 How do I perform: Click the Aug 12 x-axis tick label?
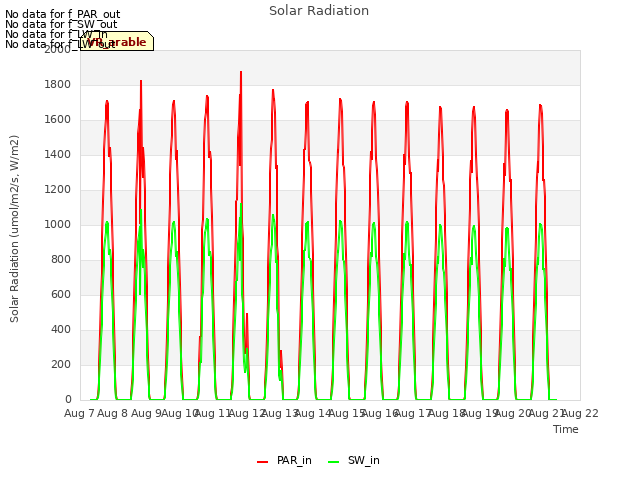click(246, 413)
